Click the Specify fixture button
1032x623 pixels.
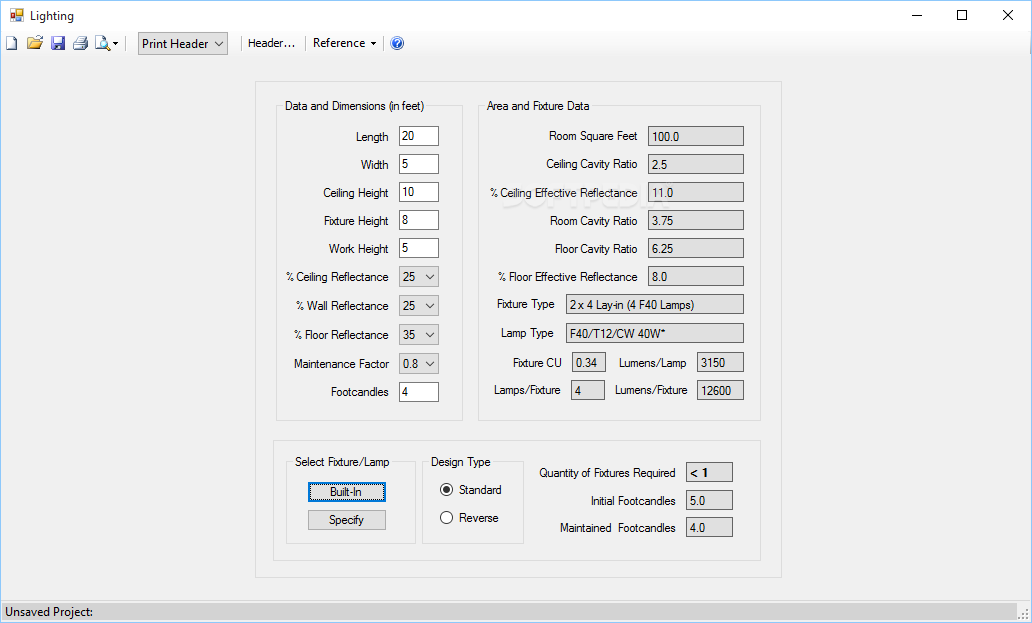pyautogui.click(x=347, y=520)
